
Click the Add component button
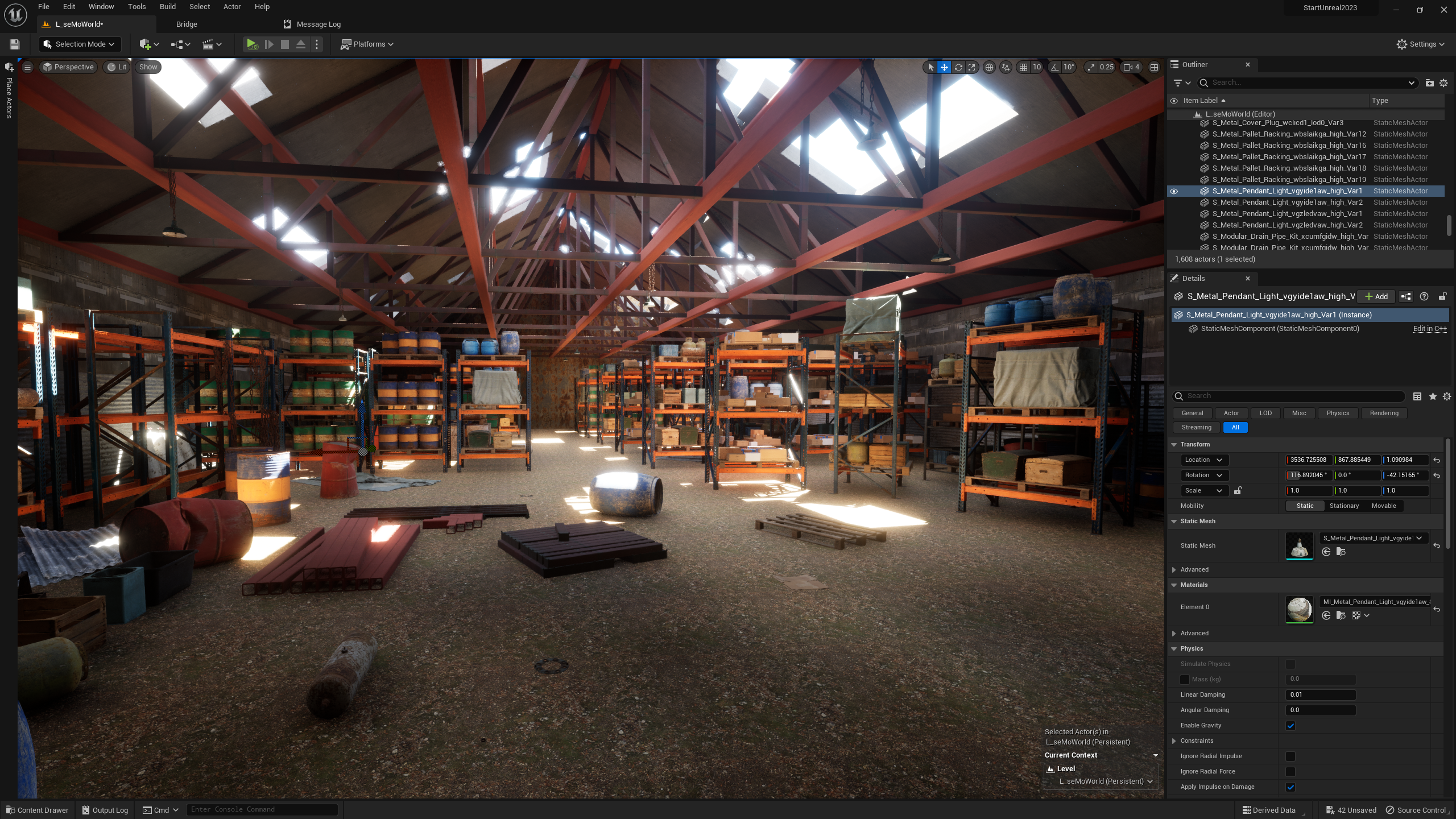1376,297
